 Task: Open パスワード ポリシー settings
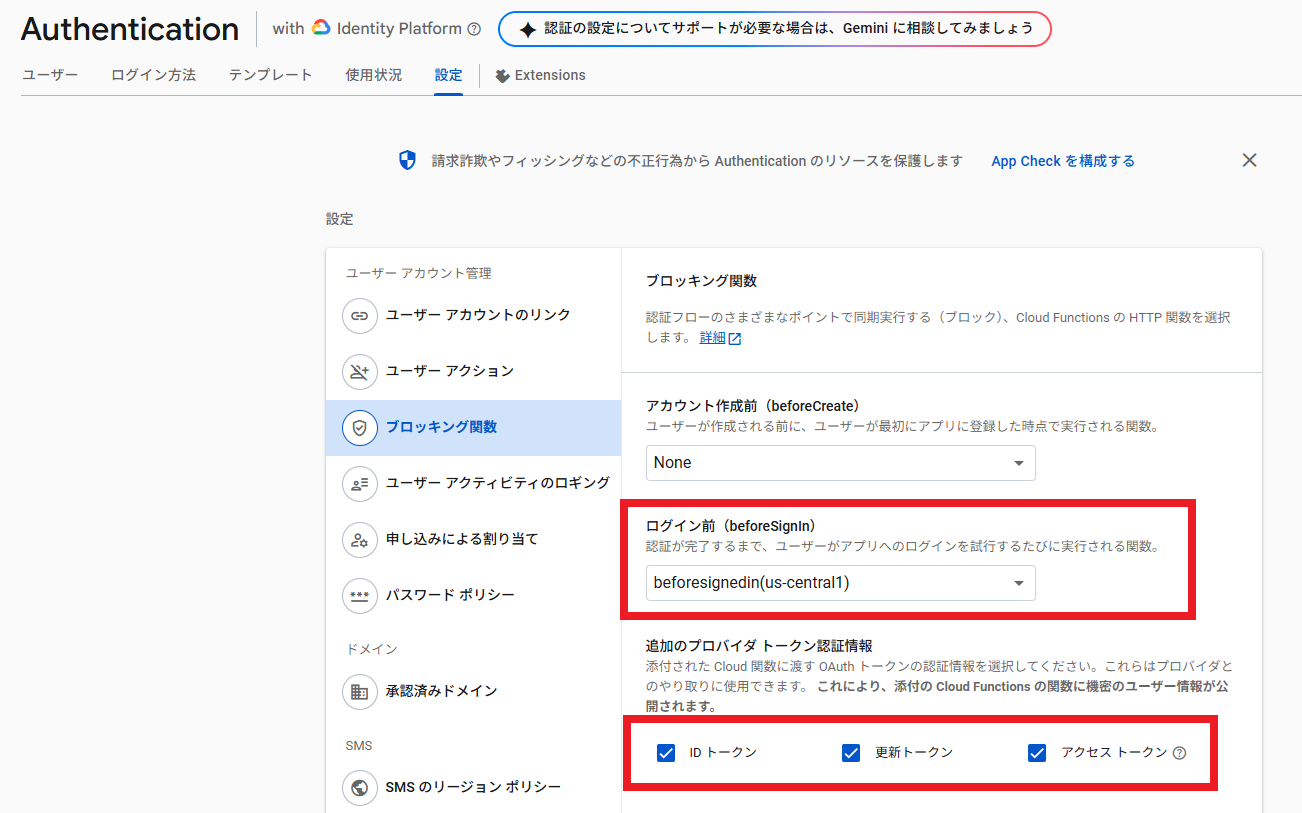pyautogui.click(x=473, y=595)
